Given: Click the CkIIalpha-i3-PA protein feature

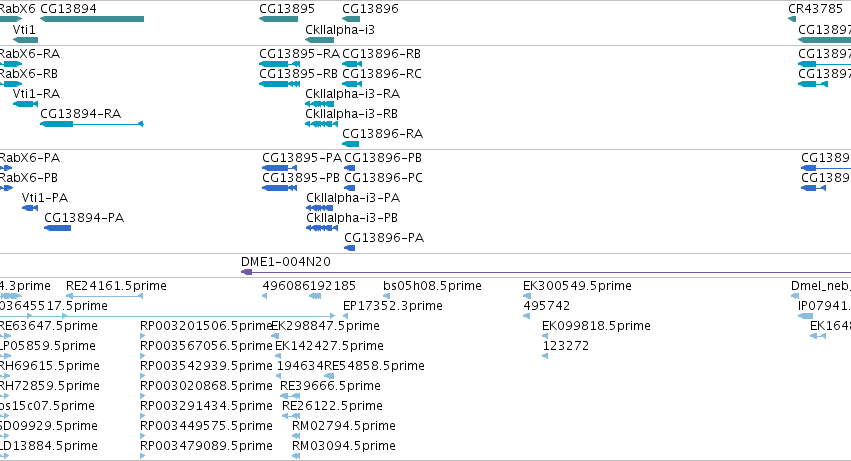Looking at the screenshot, I should click(x=320, y=208).
